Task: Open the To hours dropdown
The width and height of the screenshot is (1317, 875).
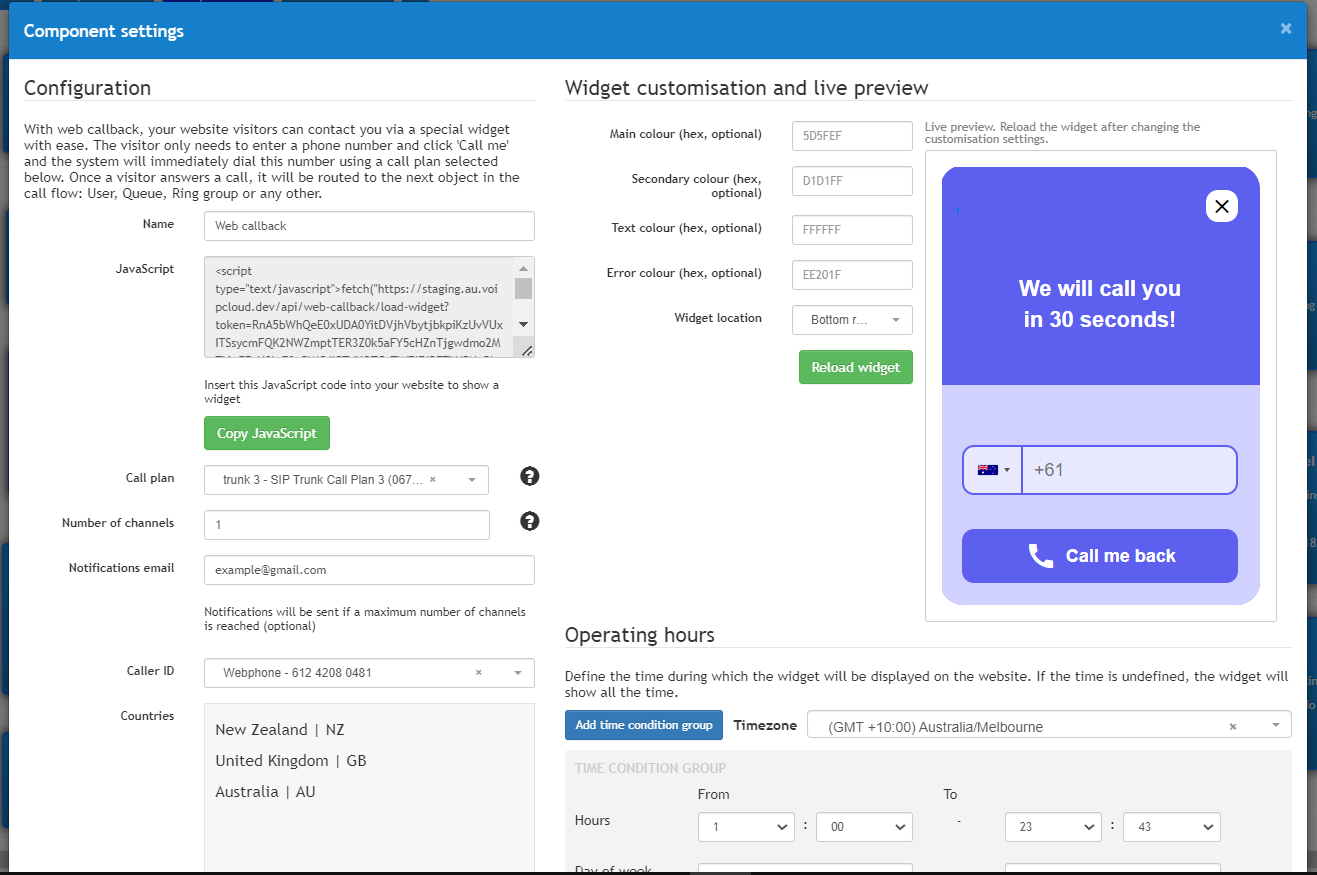Action: (x=1053, y=827)
